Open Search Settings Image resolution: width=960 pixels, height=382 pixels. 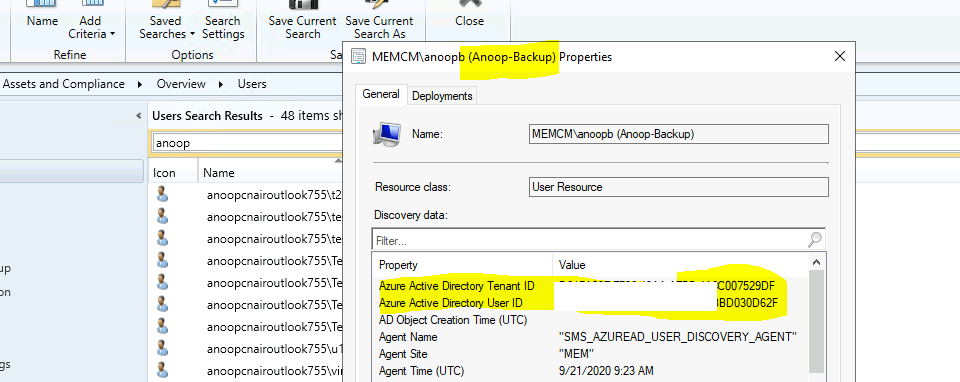point(223,20)
